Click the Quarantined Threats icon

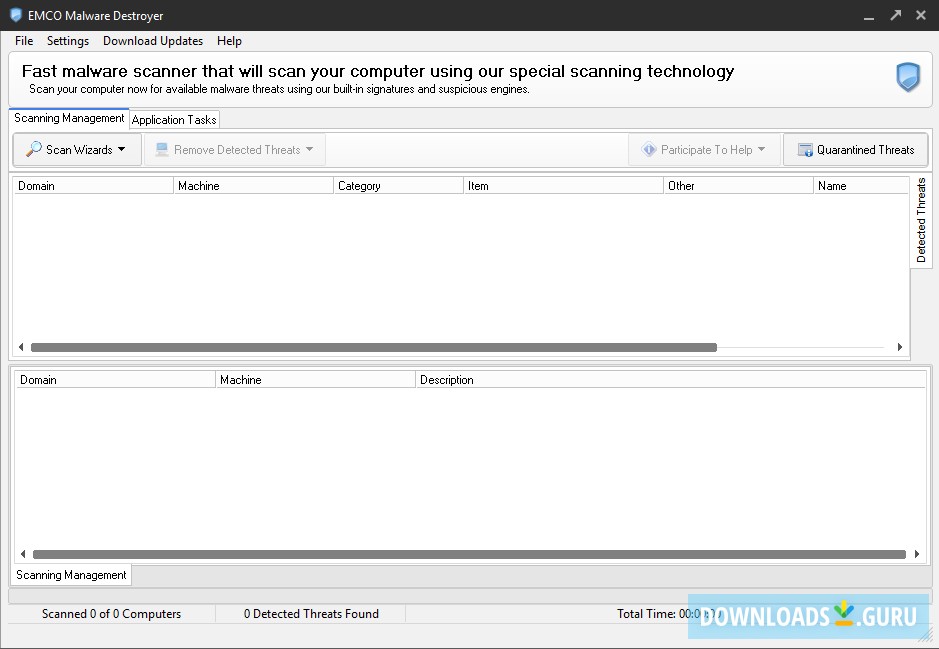805,150
